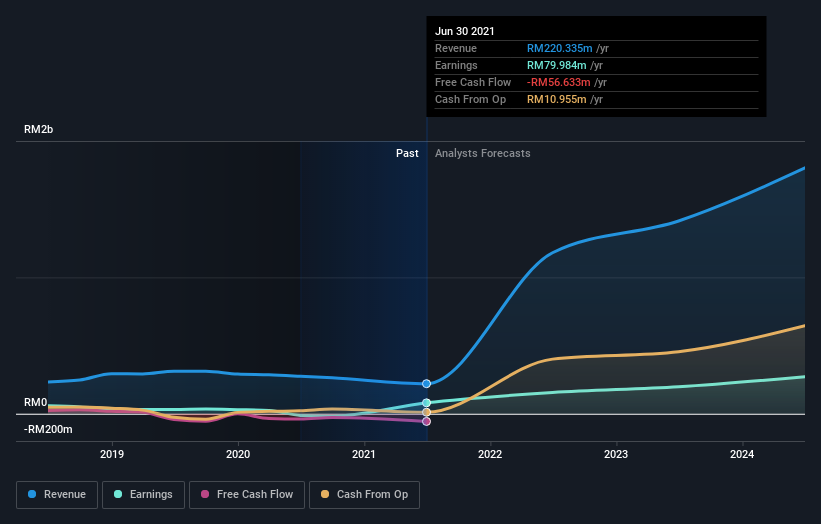
Task: Click the Analysts Forecasts label
Action: click(x=482, y=153)
